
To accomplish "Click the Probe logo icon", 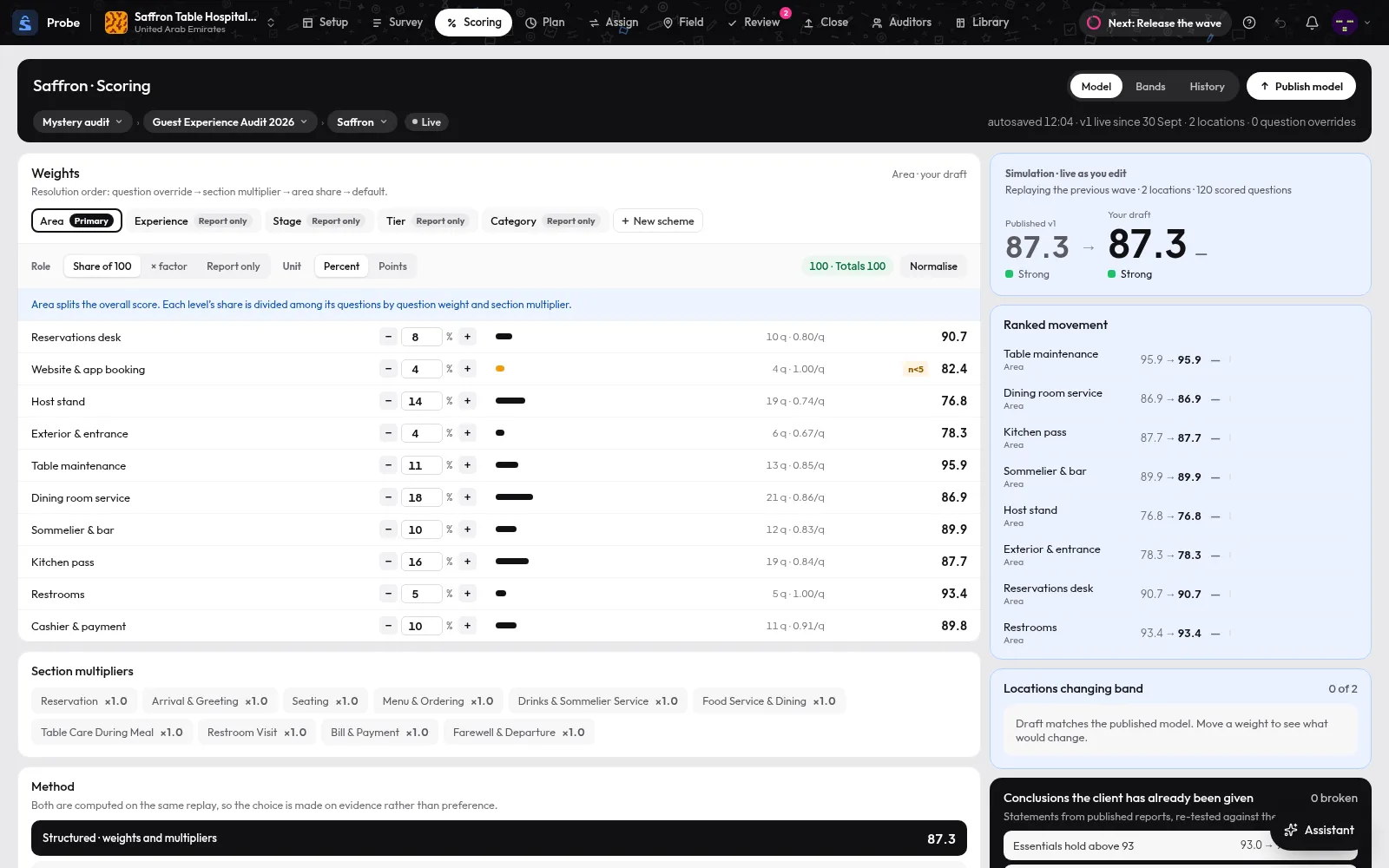I will click(x=25, y=23).
